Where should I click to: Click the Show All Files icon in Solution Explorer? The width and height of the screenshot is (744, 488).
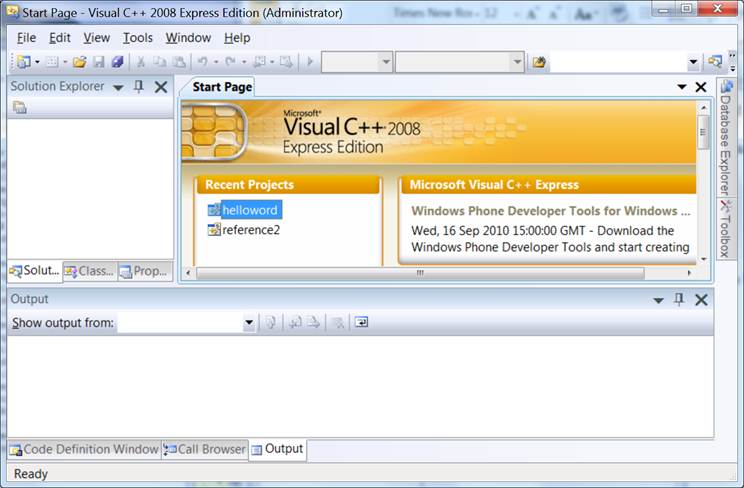pyautogui.click(x=19, y=107)
